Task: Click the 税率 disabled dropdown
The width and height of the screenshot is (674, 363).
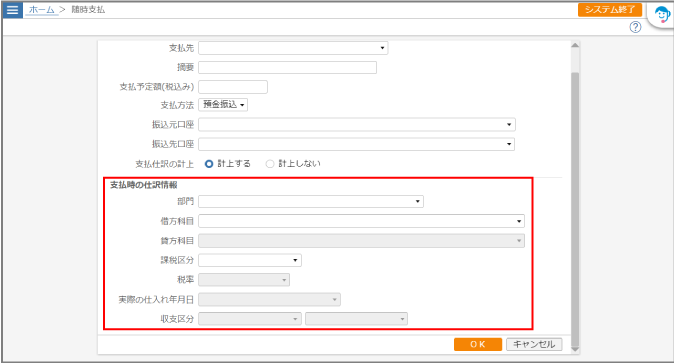Action: coord(244,280)
